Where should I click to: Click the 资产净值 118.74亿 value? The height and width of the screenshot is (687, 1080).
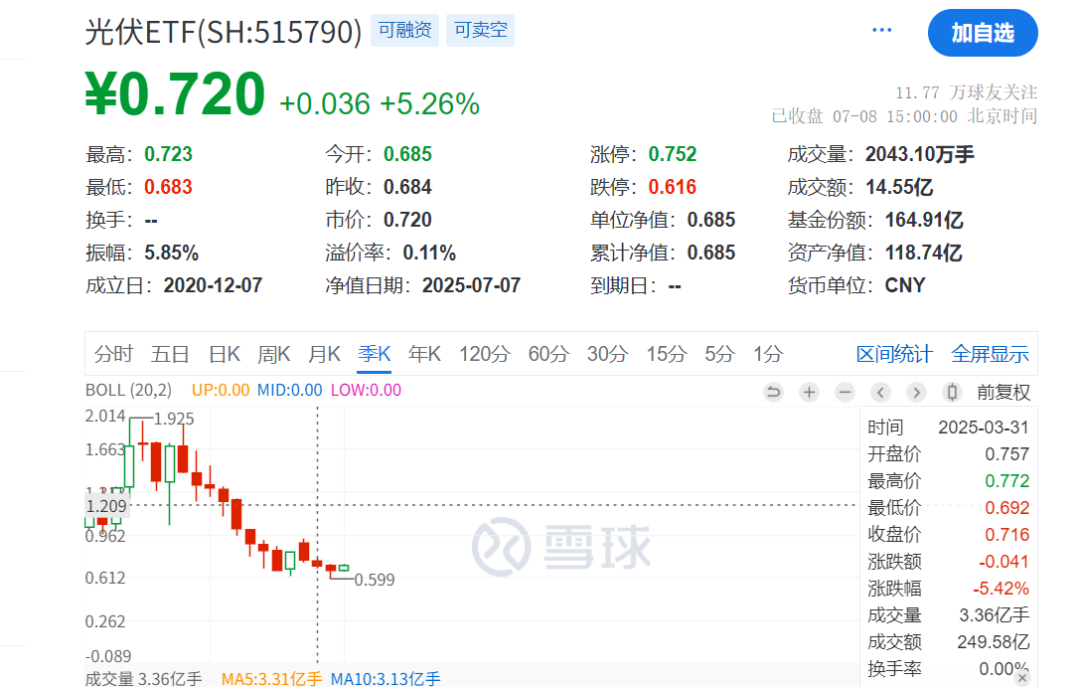pos(923,253)
